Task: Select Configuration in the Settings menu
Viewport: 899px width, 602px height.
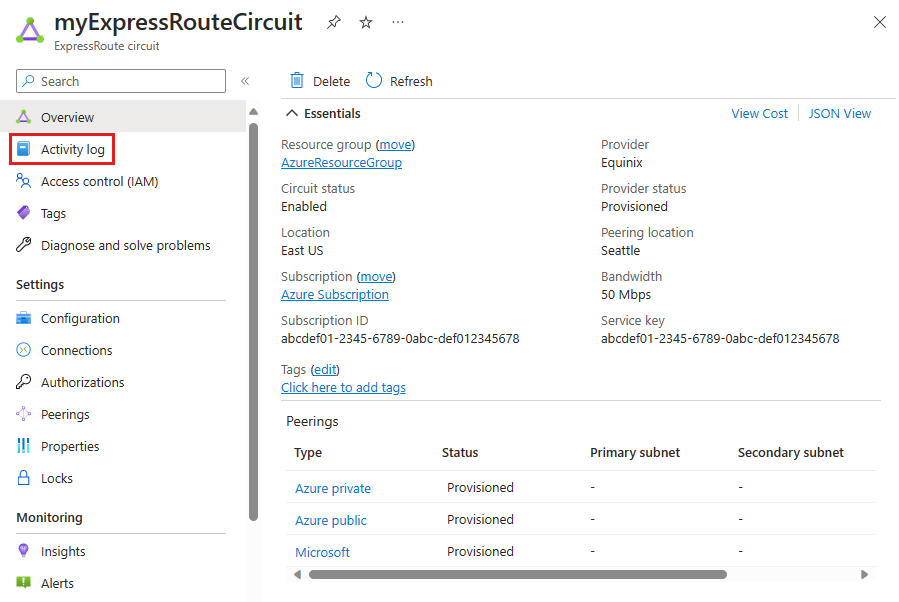Action: click(x=80, y=318)
